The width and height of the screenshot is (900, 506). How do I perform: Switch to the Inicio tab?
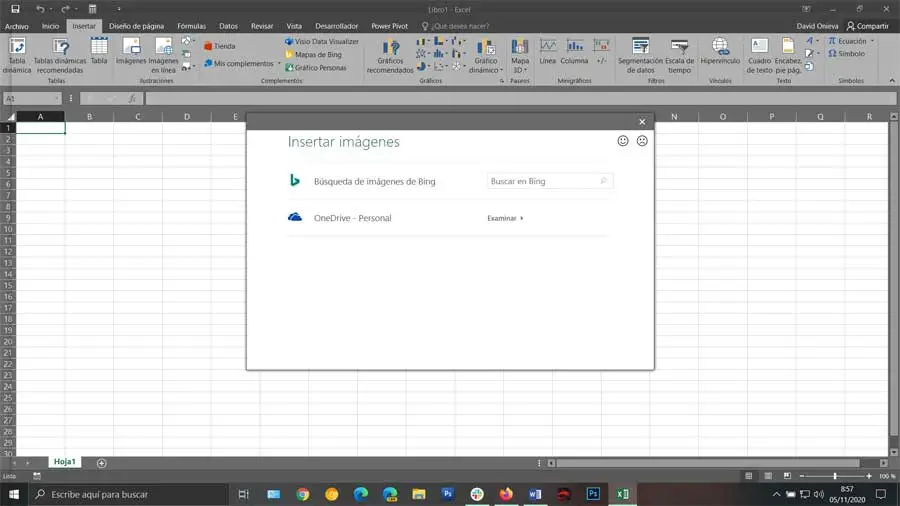pos(51,26)
